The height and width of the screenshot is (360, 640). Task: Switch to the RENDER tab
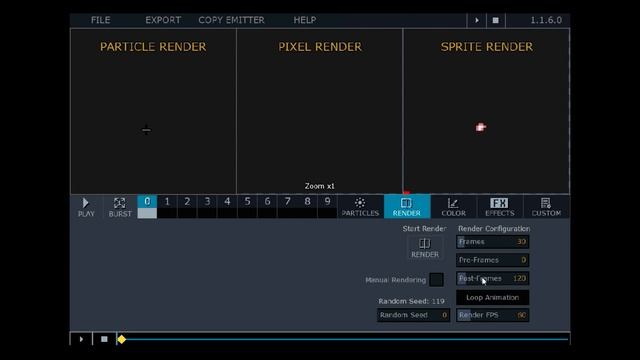407,207
